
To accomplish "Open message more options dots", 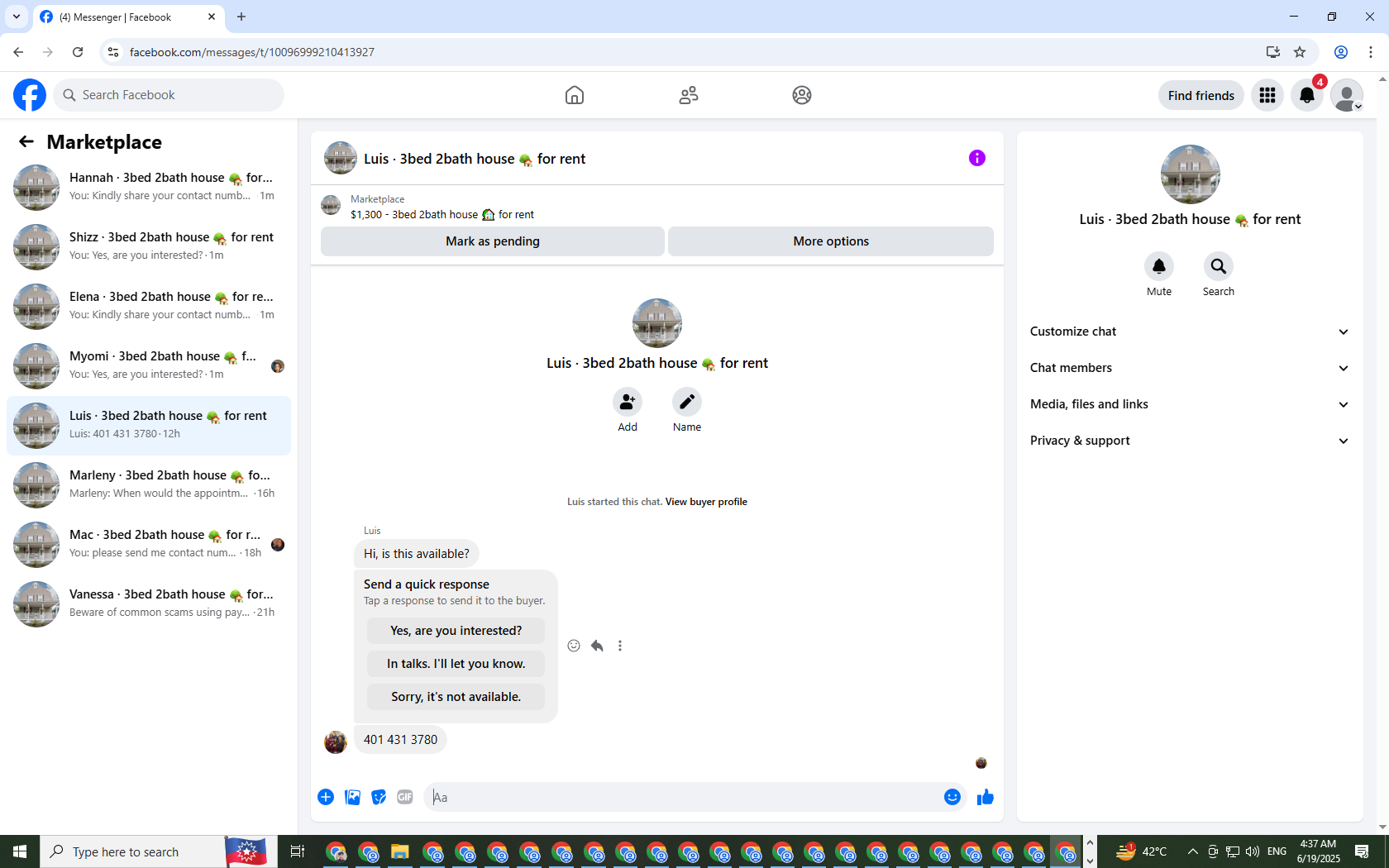I will 620,646.
